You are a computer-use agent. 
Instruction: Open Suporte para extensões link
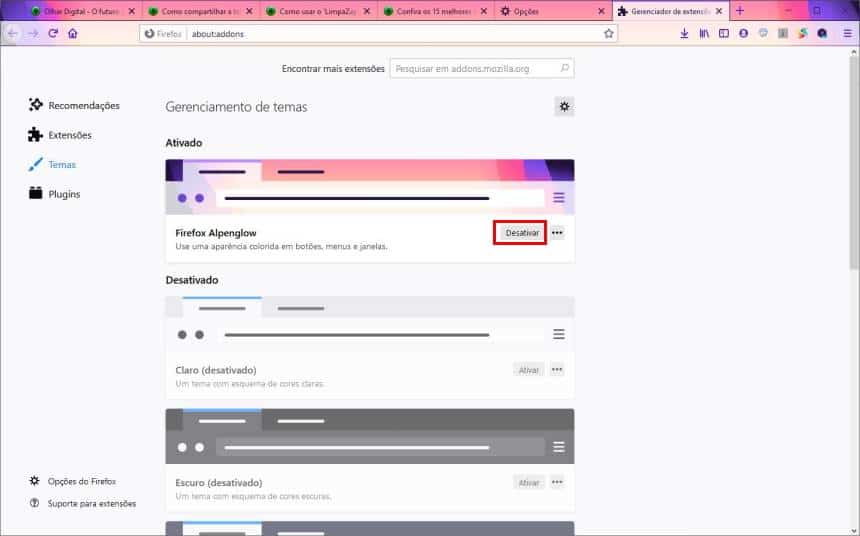click(x=82, y=503)
